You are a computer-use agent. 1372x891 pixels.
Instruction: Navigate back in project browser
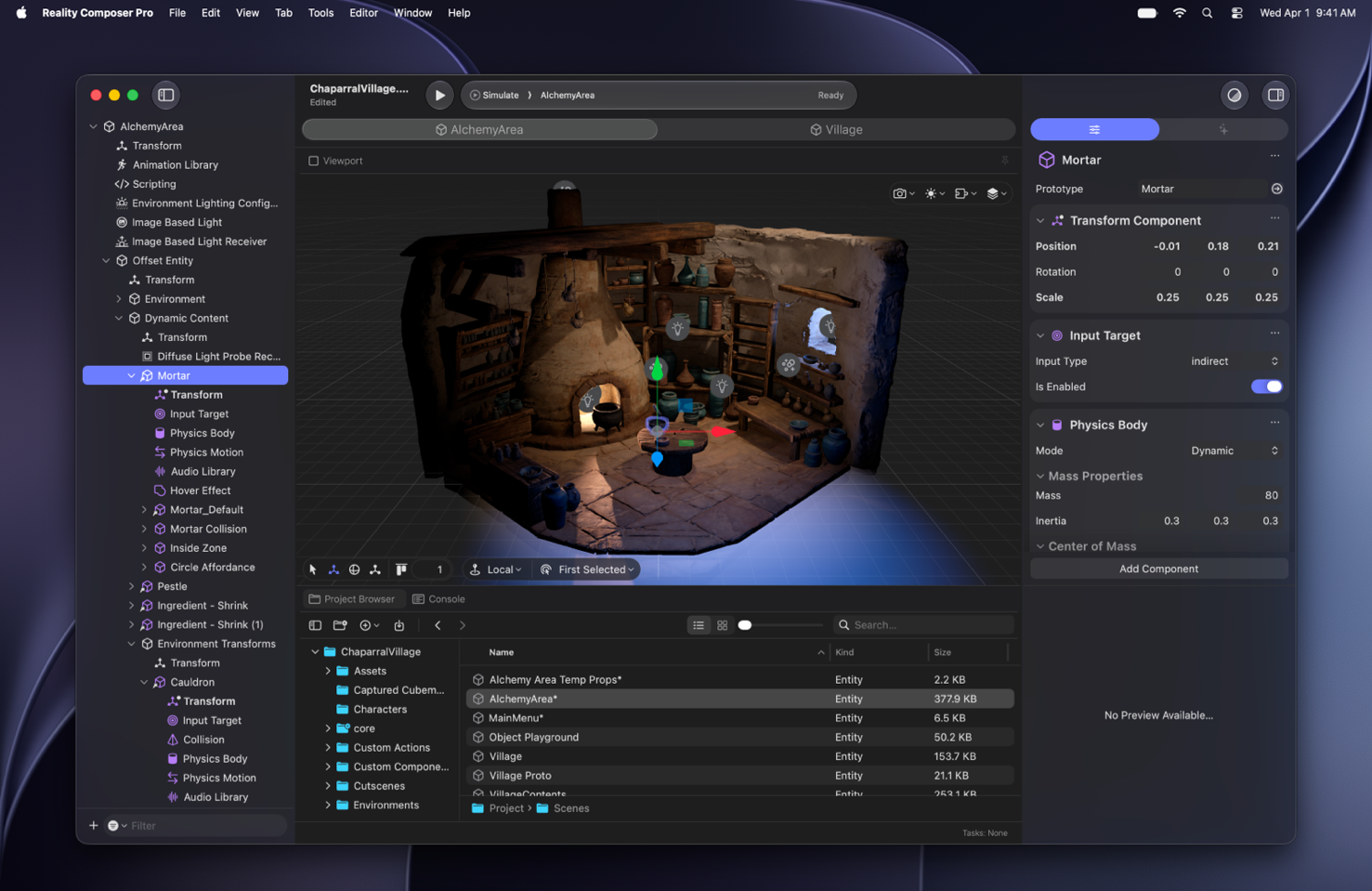tap(438, 625)
